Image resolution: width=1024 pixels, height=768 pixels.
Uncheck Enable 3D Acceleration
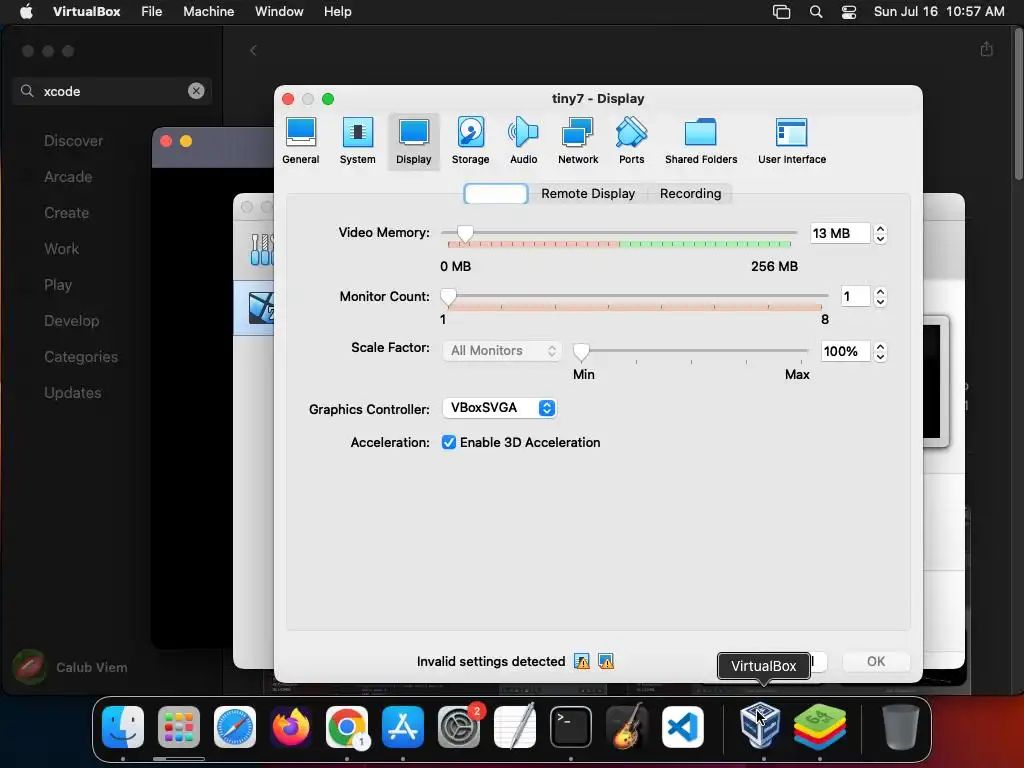coord(449,443)
